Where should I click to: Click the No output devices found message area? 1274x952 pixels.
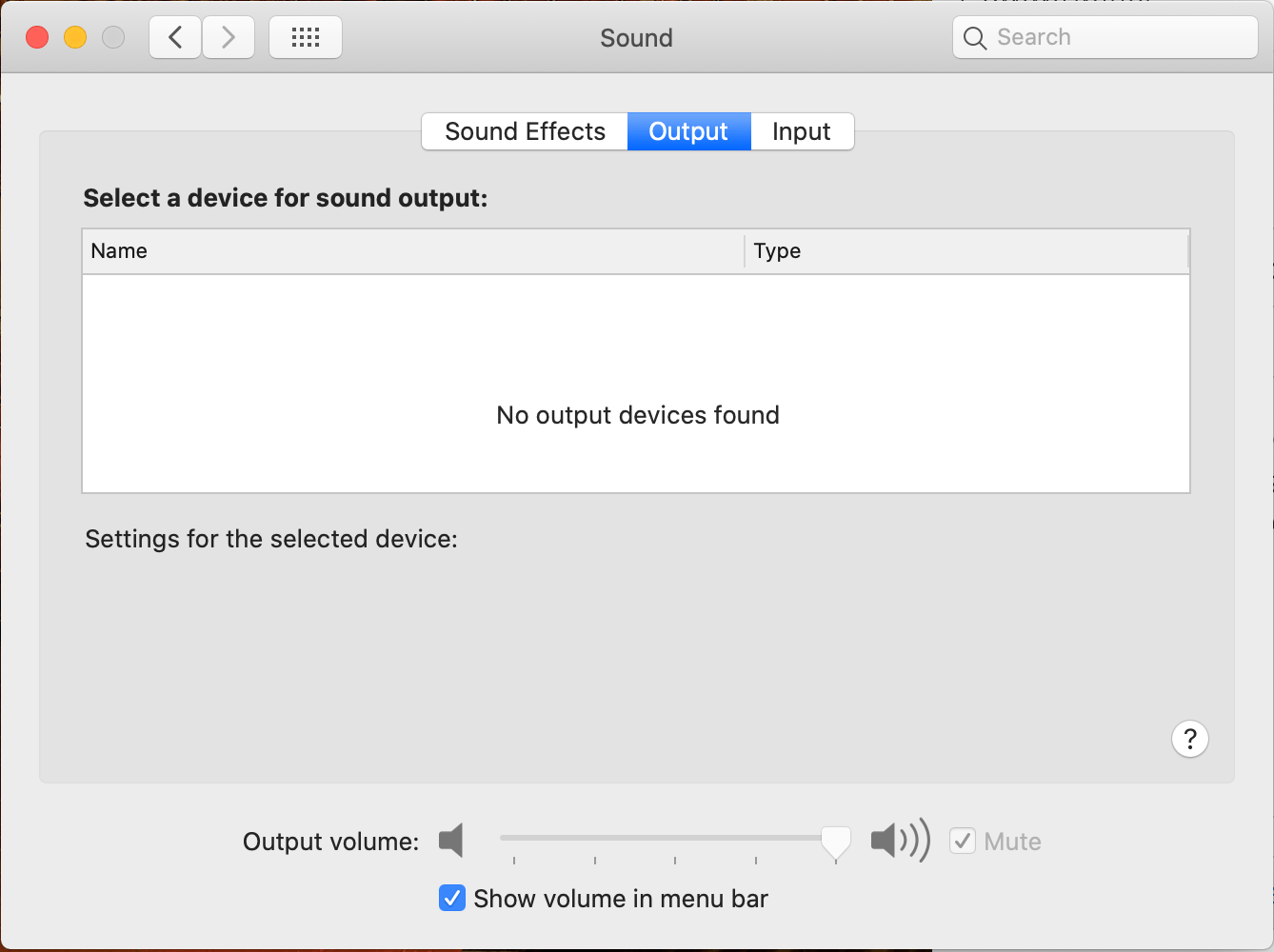[x=637, y=415]
